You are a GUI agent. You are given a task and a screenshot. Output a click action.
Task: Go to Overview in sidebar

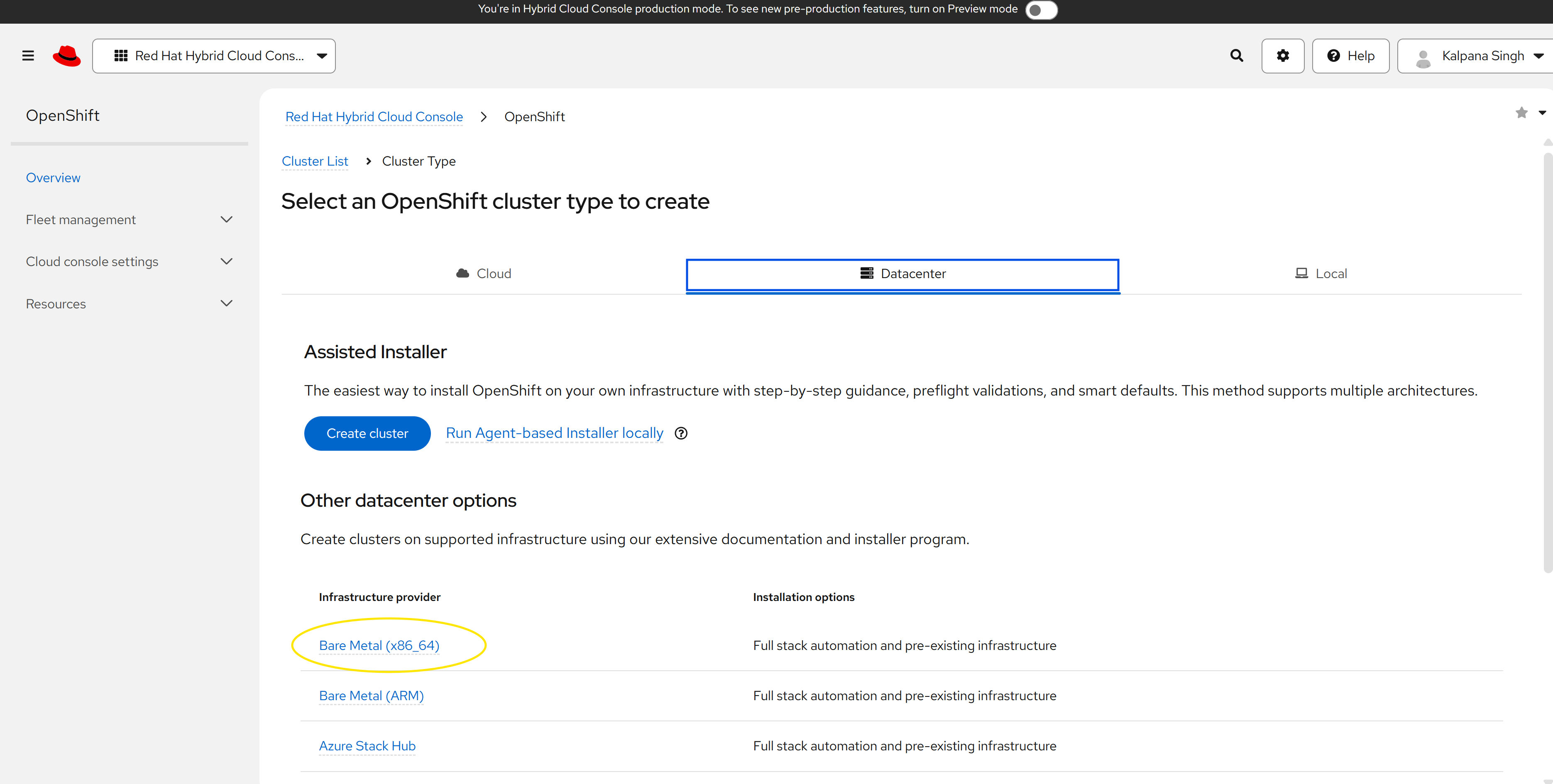53,178
